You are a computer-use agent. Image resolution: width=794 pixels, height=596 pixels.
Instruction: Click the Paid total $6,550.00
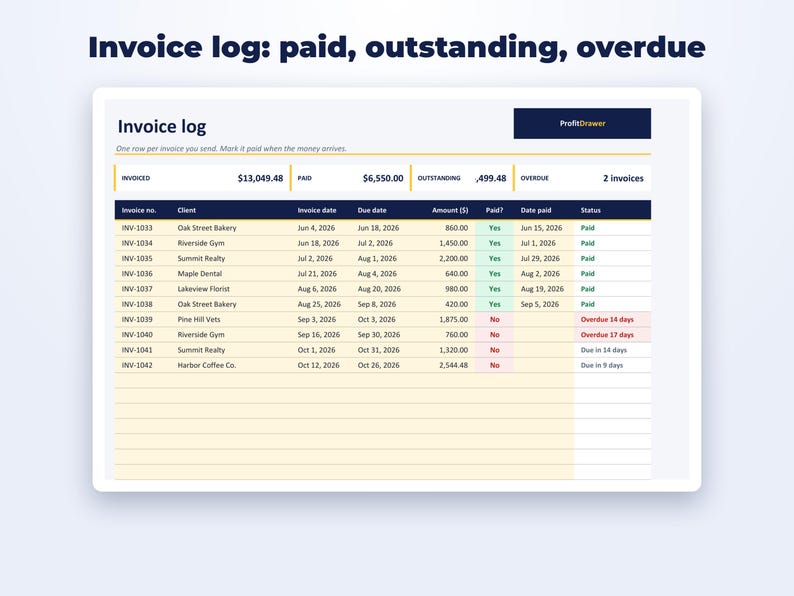coord(383,178)
